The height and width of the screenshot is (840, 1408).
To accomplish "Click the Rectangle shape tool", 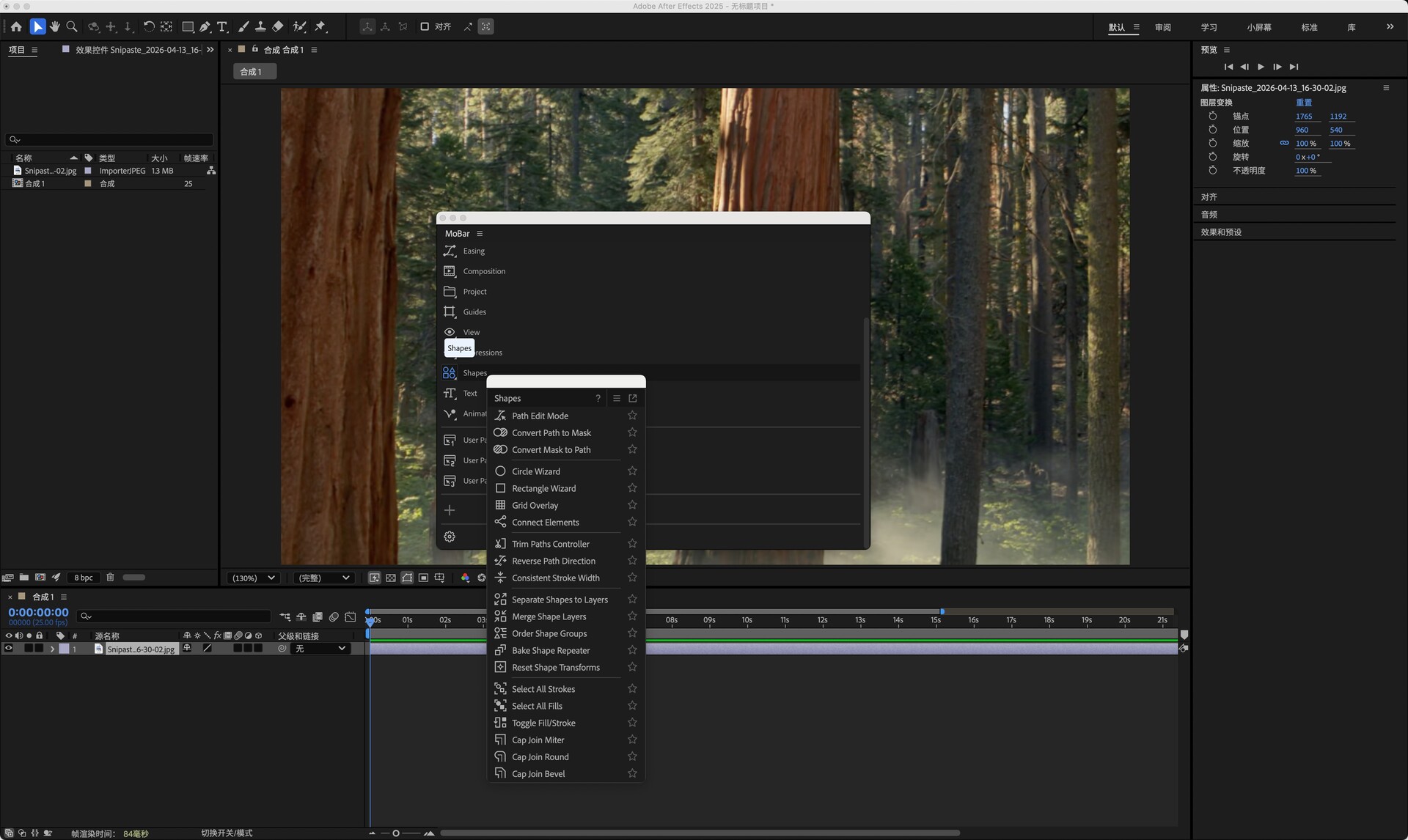I will tap(188, 26).
